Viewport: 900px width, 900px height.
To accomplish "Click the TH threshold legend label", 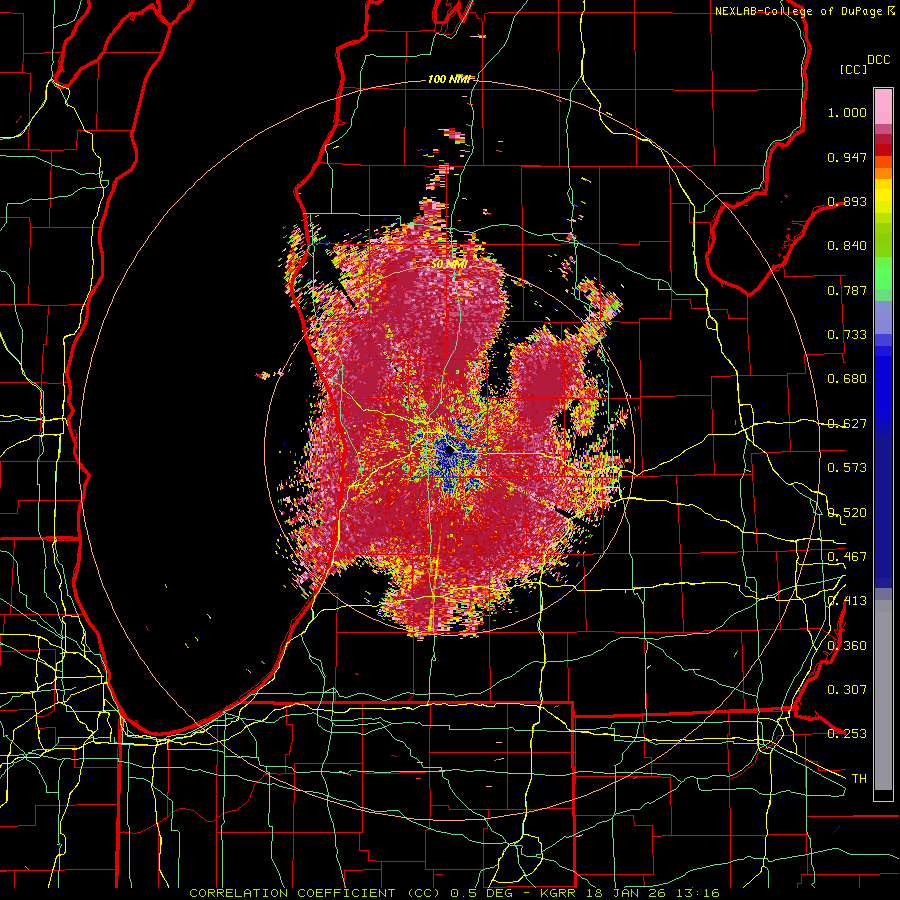I will point(859,779).
